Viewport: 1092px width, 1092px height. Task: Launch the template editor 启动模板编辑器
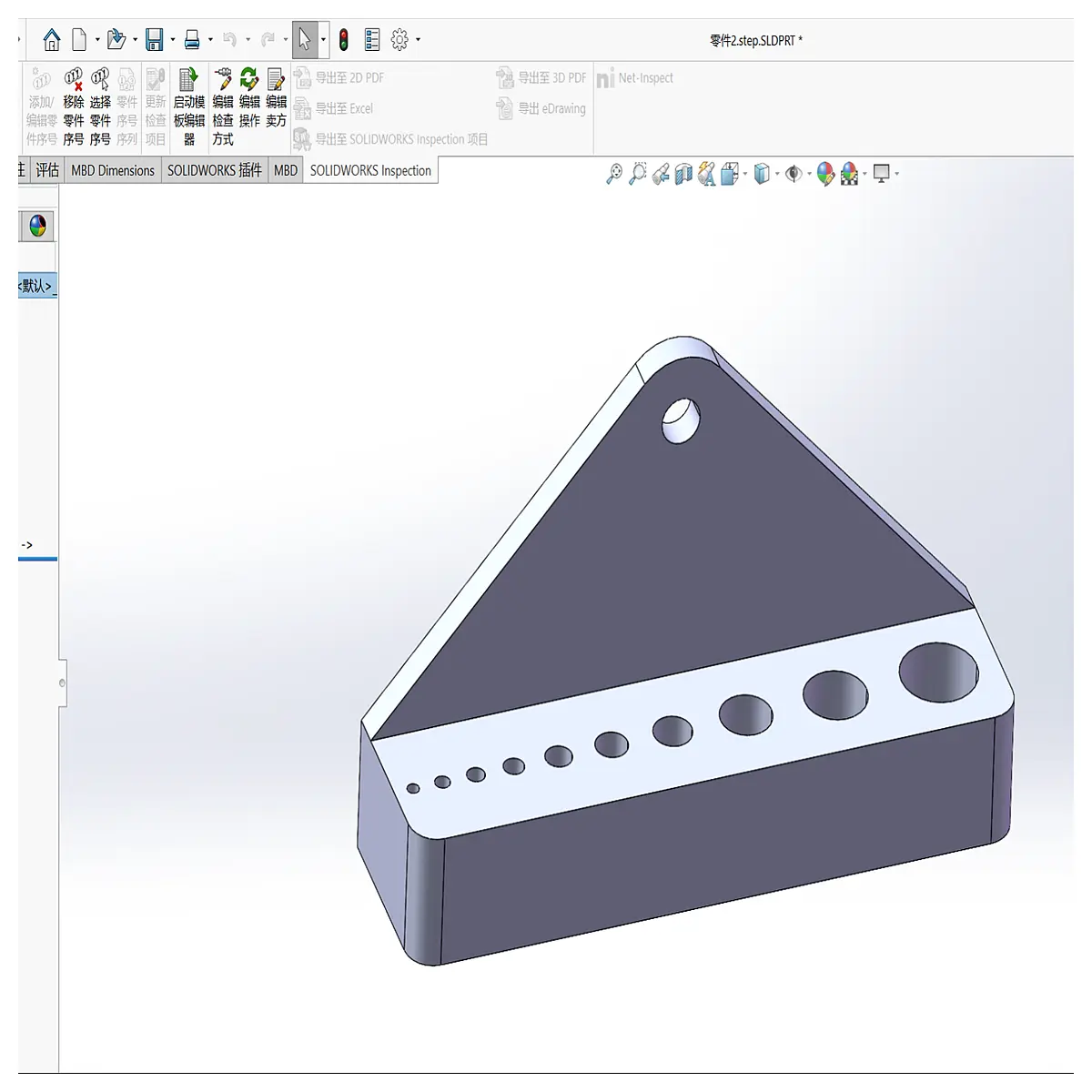[x=189, y=107]
